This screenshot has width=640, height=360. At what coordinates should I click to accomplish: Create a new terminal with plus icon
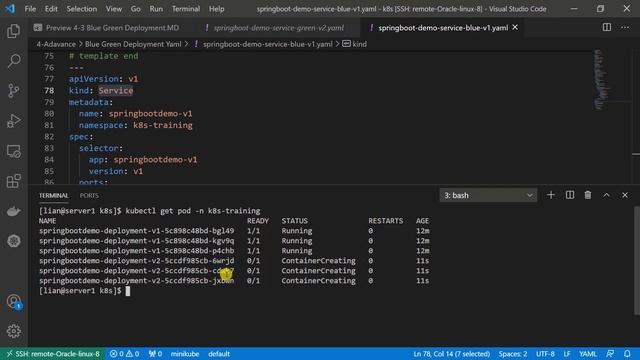[x=551, y=195]
